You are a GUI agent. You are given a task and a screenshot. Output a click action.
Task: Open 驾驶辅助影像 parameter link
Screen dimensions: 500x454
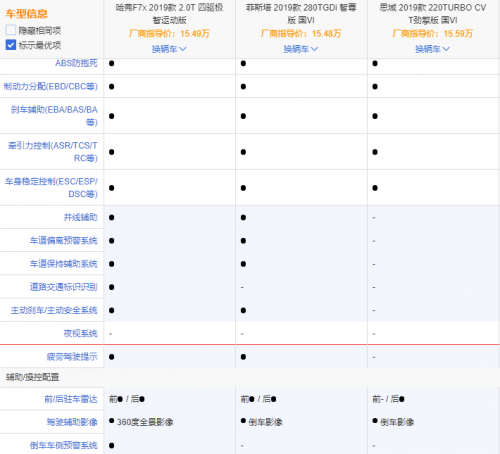[72, 422]
